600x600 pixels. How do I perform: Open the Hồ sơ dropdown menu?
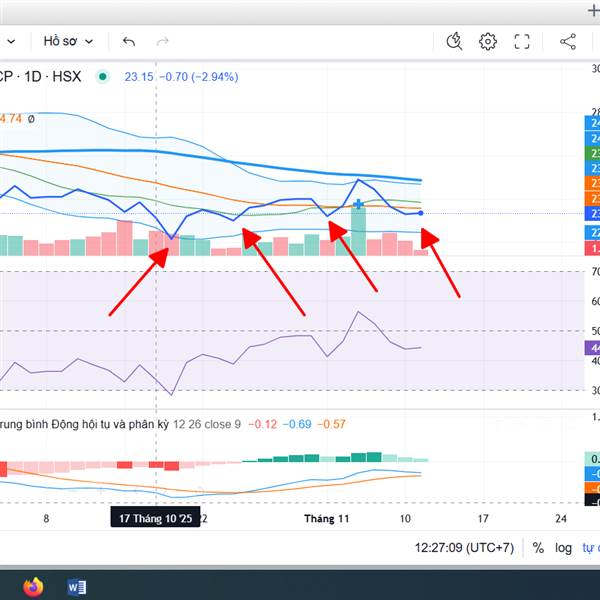[68, 41]
